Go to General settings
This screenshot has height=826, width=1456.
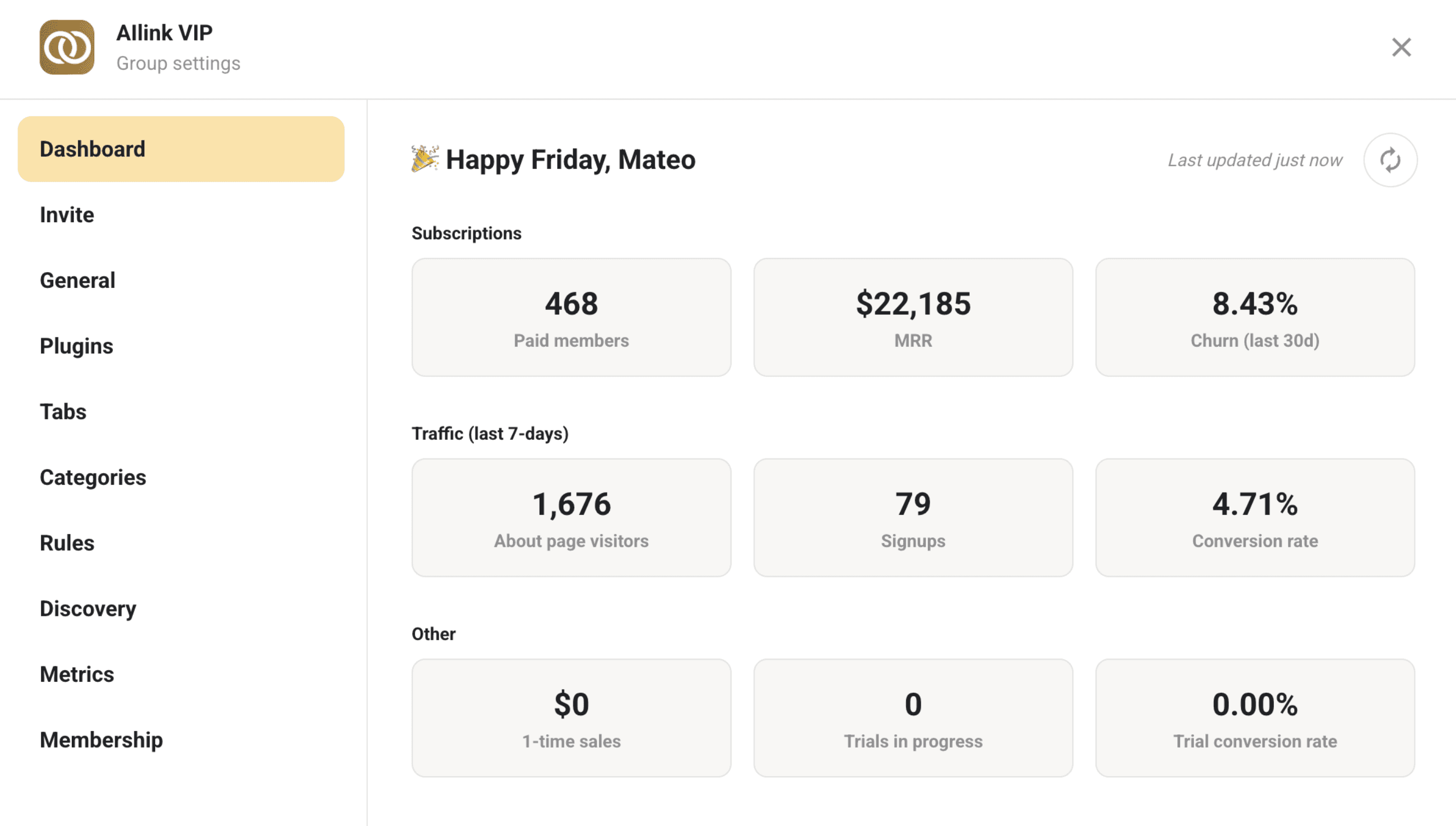[x=78, y=280]
